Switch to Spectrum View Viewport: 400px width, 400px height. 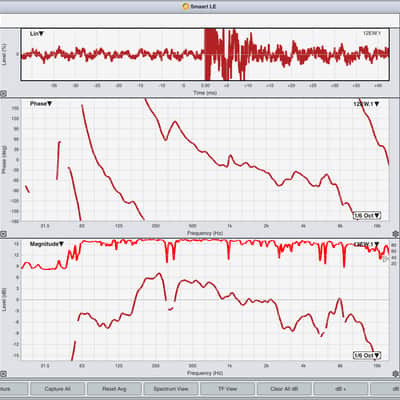click(x=171, y=389)
